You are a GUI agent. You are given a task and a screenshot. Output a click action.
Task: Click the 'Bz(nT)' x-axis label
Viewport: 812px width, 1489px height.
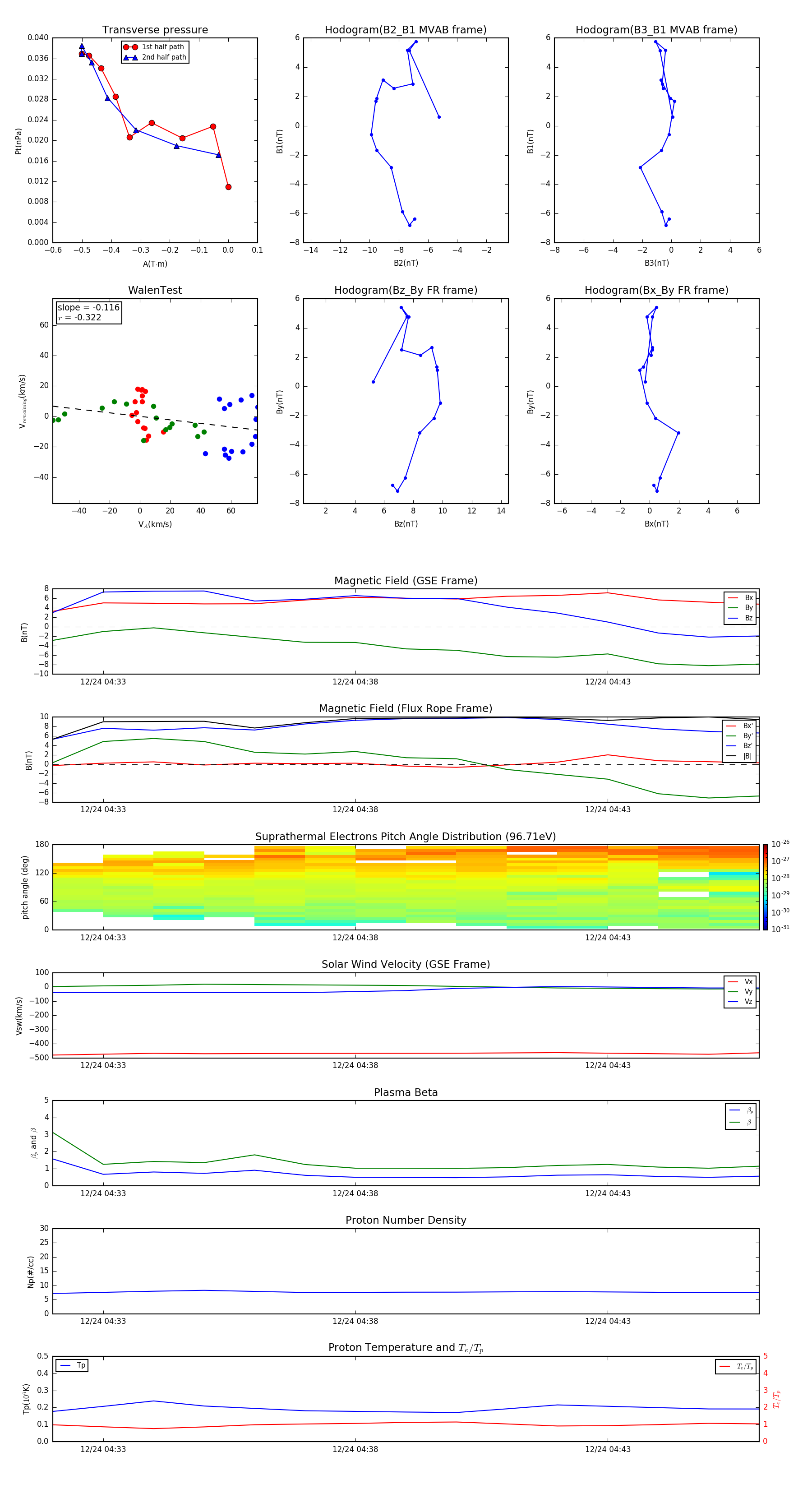coord(406,524)
